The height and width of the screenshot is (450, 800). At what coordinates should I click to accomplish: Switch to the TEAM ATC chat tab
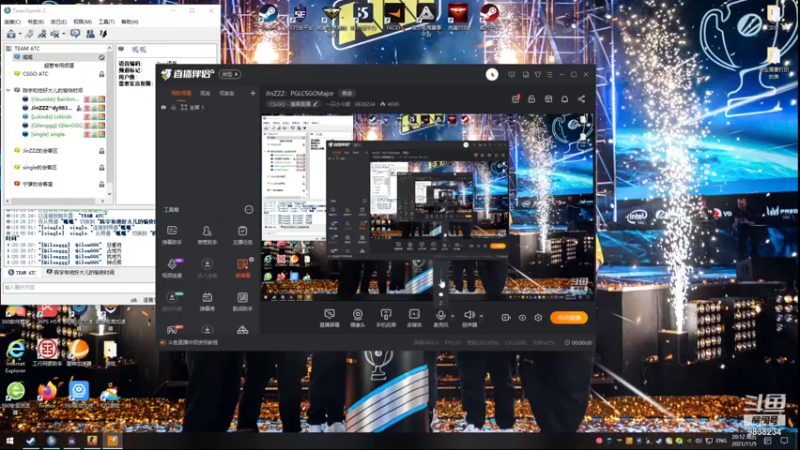coord(22,272)
